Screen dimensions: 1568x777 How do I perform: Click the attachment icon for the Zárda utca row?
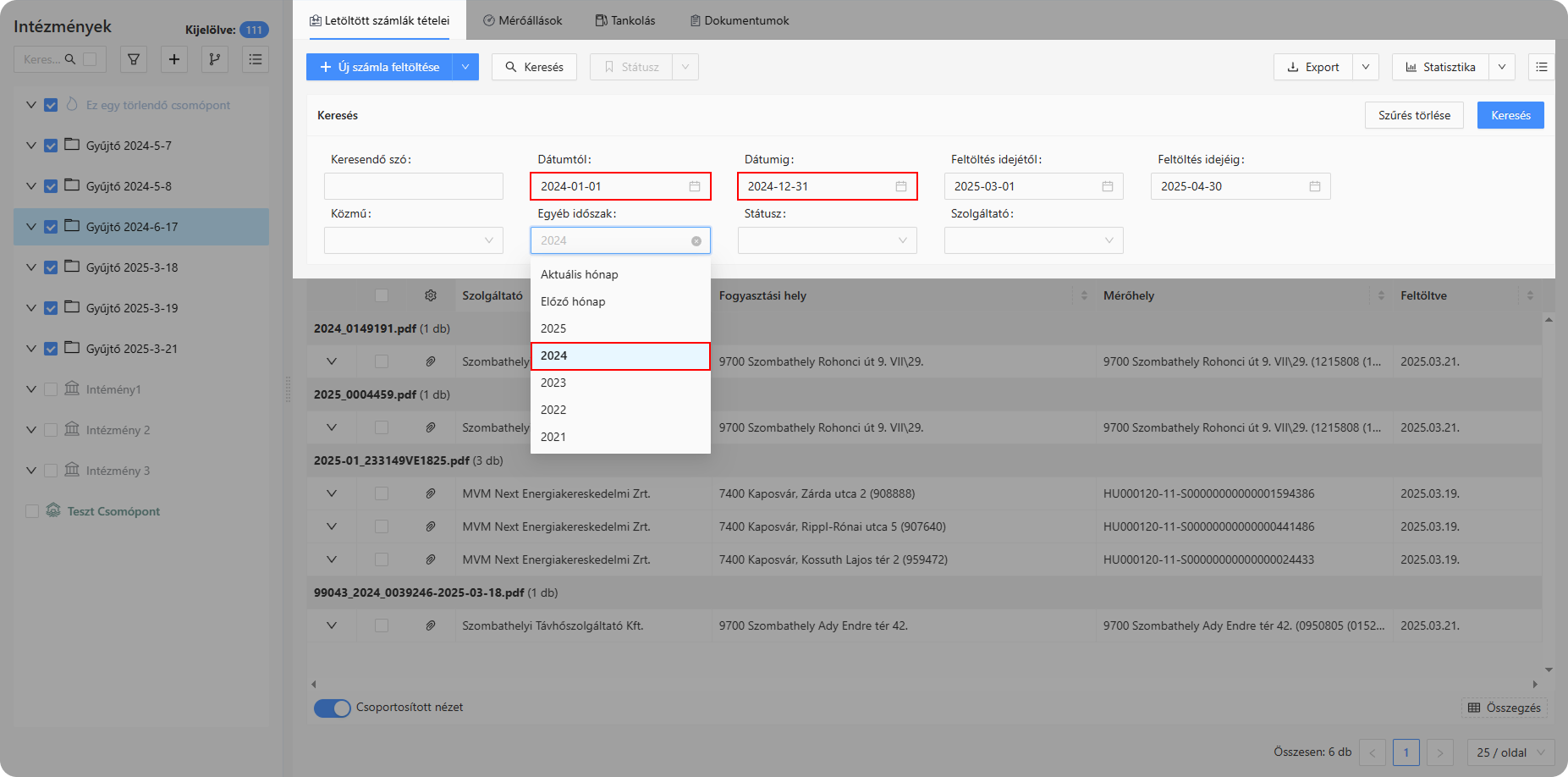click(431, 493)
